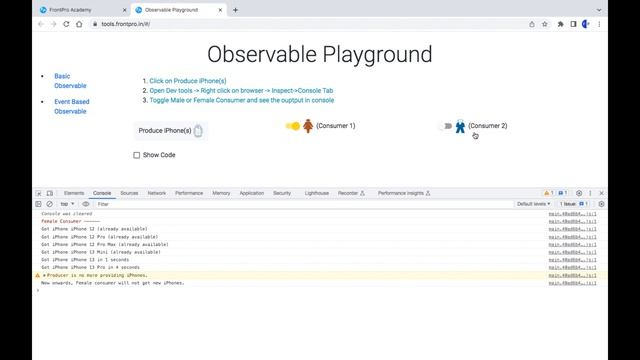The width and height of the screenshot is (640, 360).
Task: Click the Produce iPhone(s) button
Action: [x=171, y=131]
